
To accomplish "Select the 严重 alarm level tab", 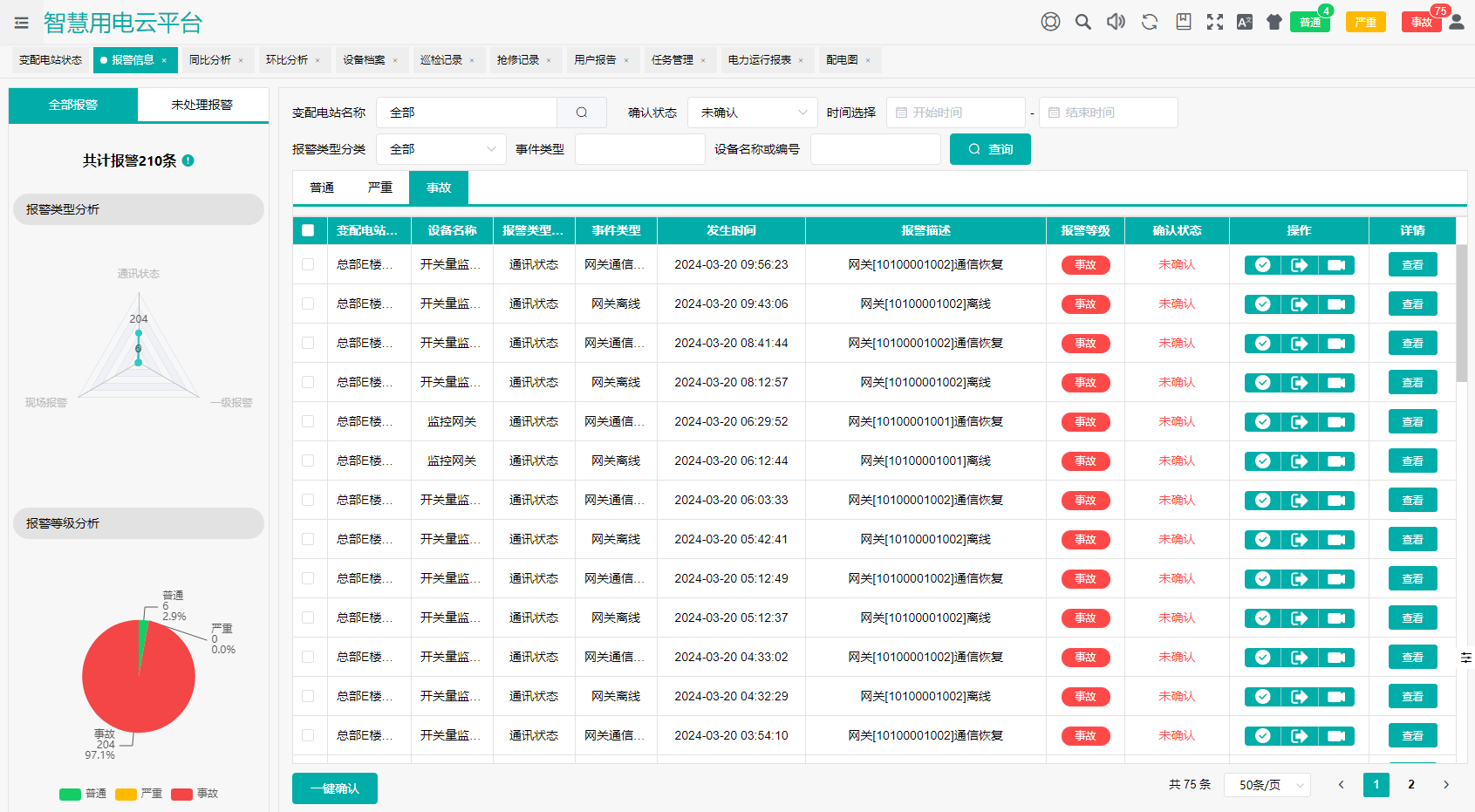I will (380, 188).
